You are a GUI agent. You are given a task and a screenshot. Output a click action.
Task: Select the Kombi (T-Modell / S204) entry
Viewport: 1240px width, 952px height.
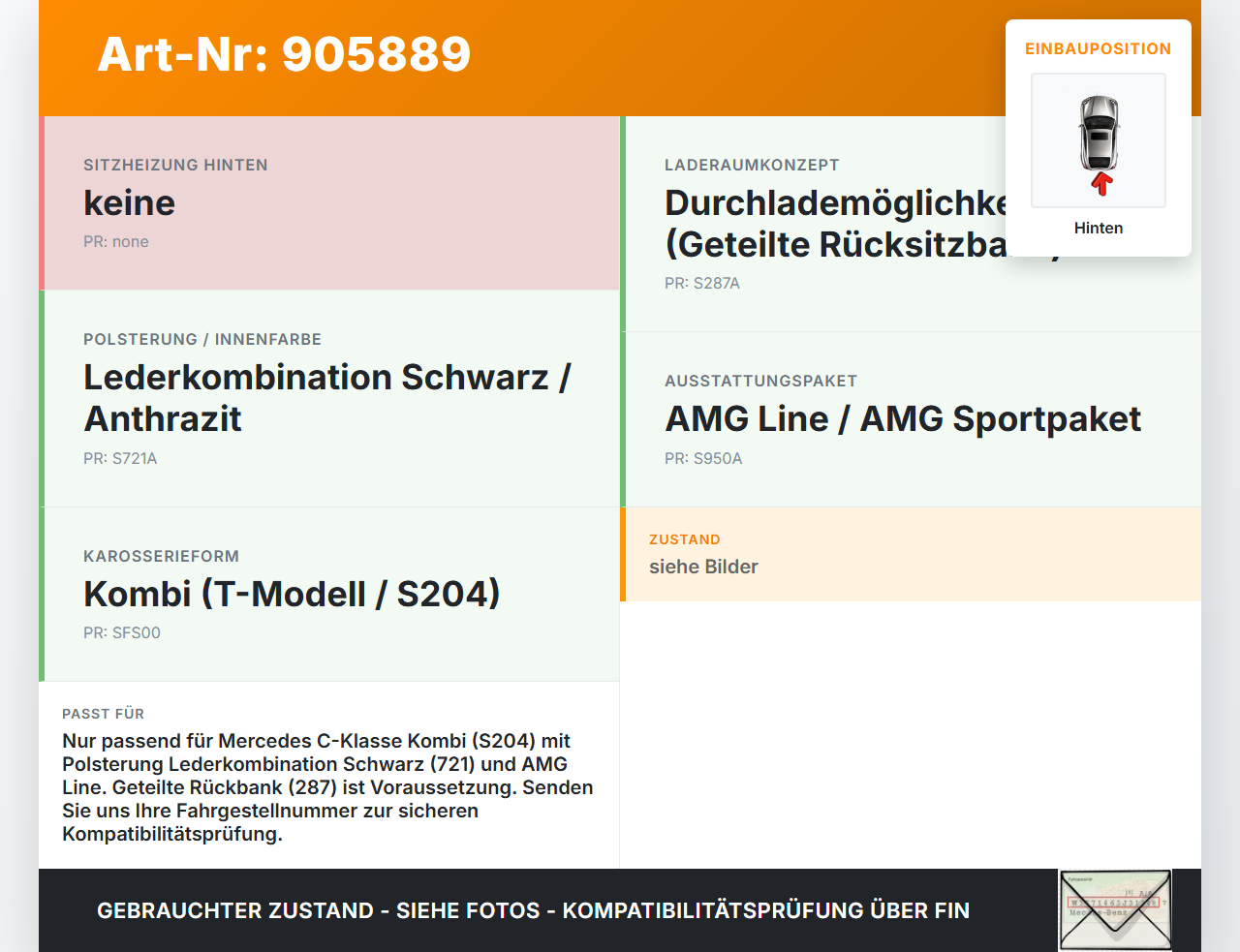tap(292, 594)
